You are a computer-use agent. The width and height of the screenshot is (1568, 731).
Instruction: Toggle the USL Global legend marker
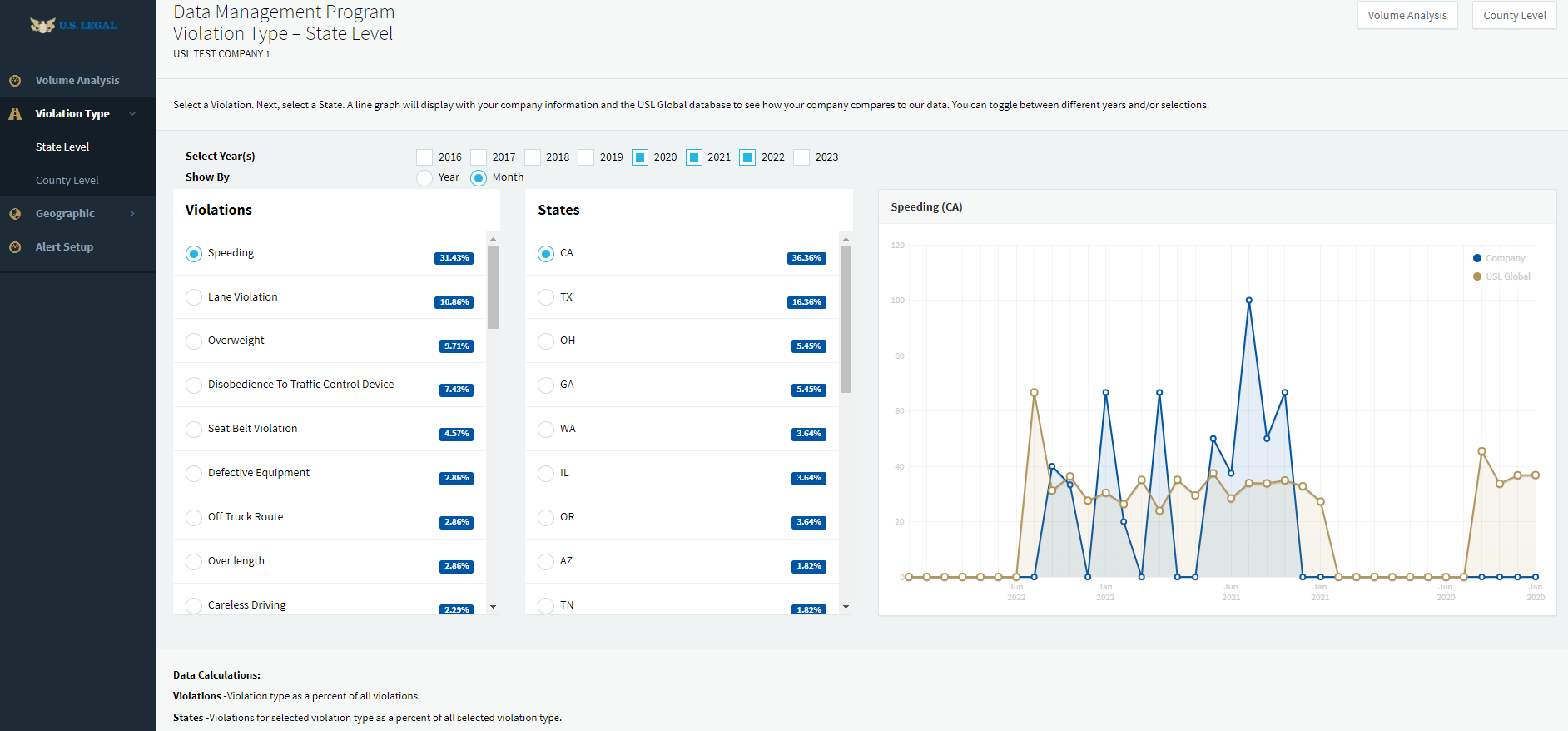pos(1477,276)
